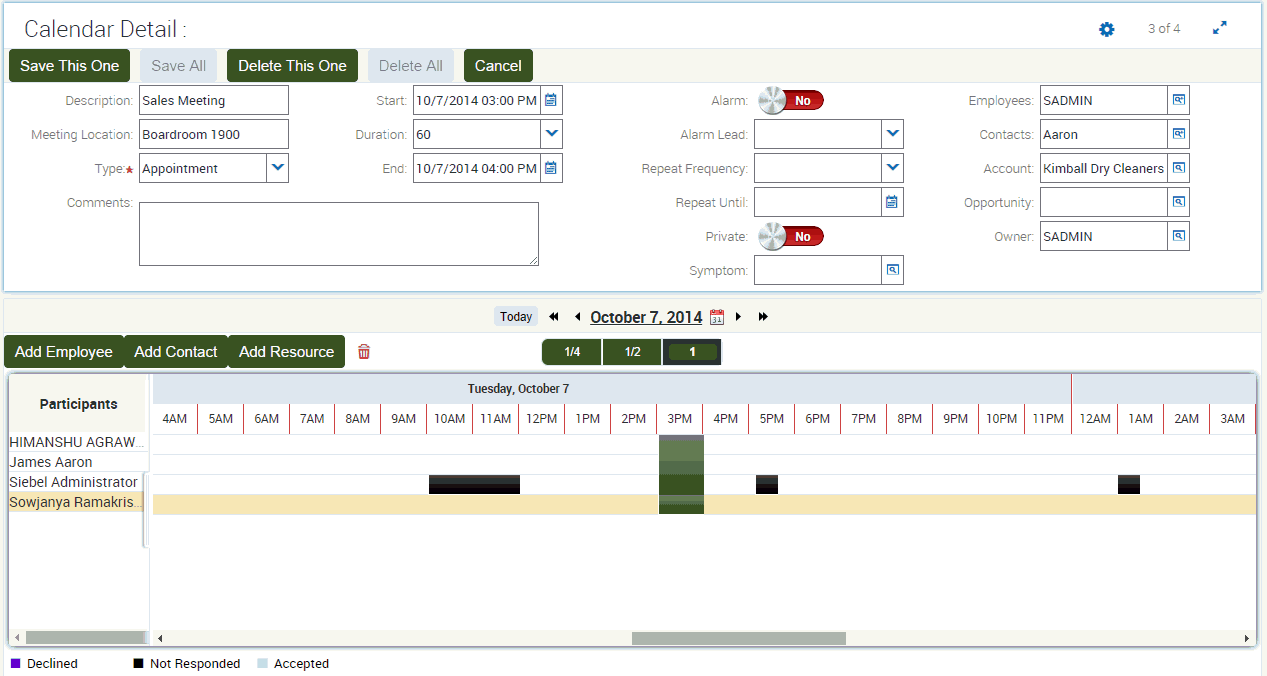The image size is (1267, 676).
Task: Open the Repeat Until calendar picker
Action: point(891,201)
